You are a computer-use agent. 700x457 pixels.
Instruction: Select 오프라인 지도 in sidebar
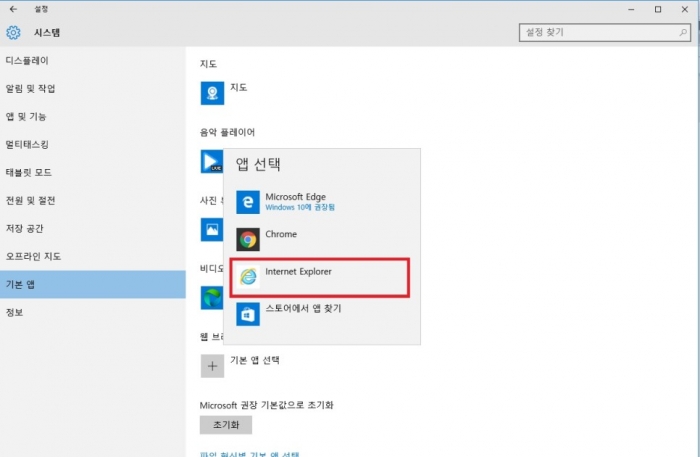coord(92,256)
